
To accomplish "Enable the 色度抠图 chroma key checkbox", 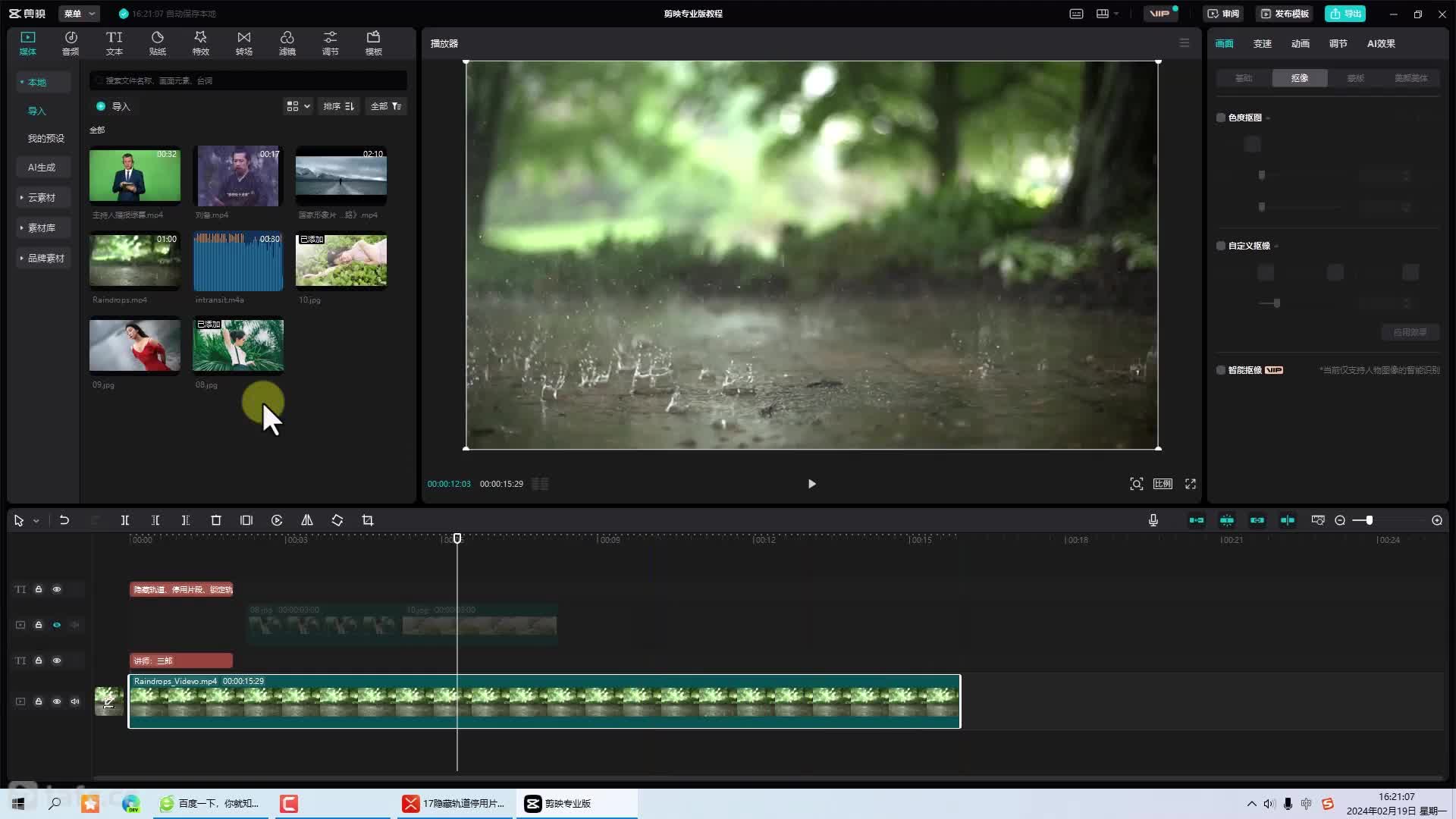I will click(x=1221, y=118).
